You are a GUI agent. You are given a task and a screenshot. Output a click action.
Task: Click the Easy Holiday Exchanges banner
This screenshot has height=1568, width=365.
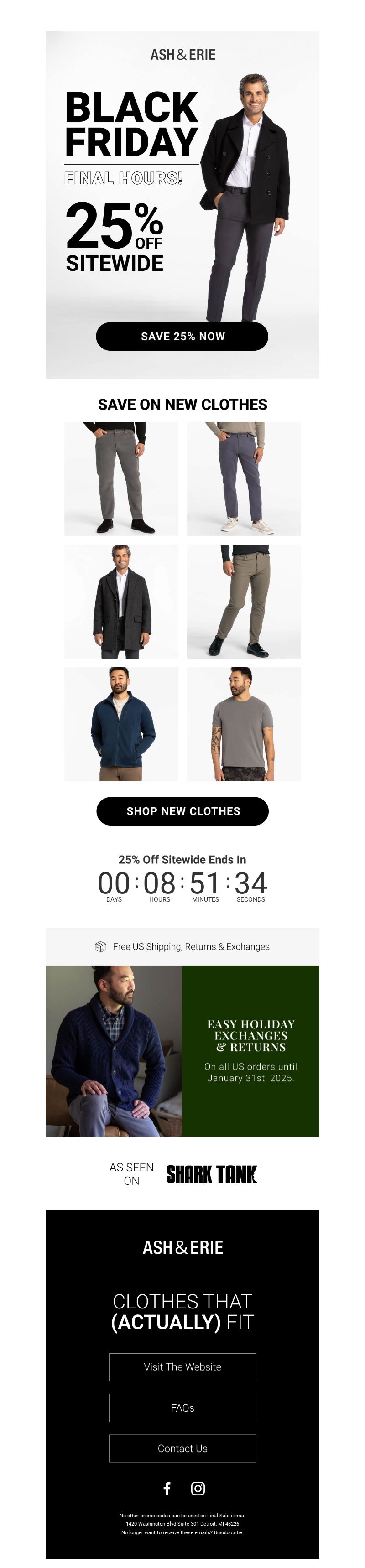(182, 1051)
